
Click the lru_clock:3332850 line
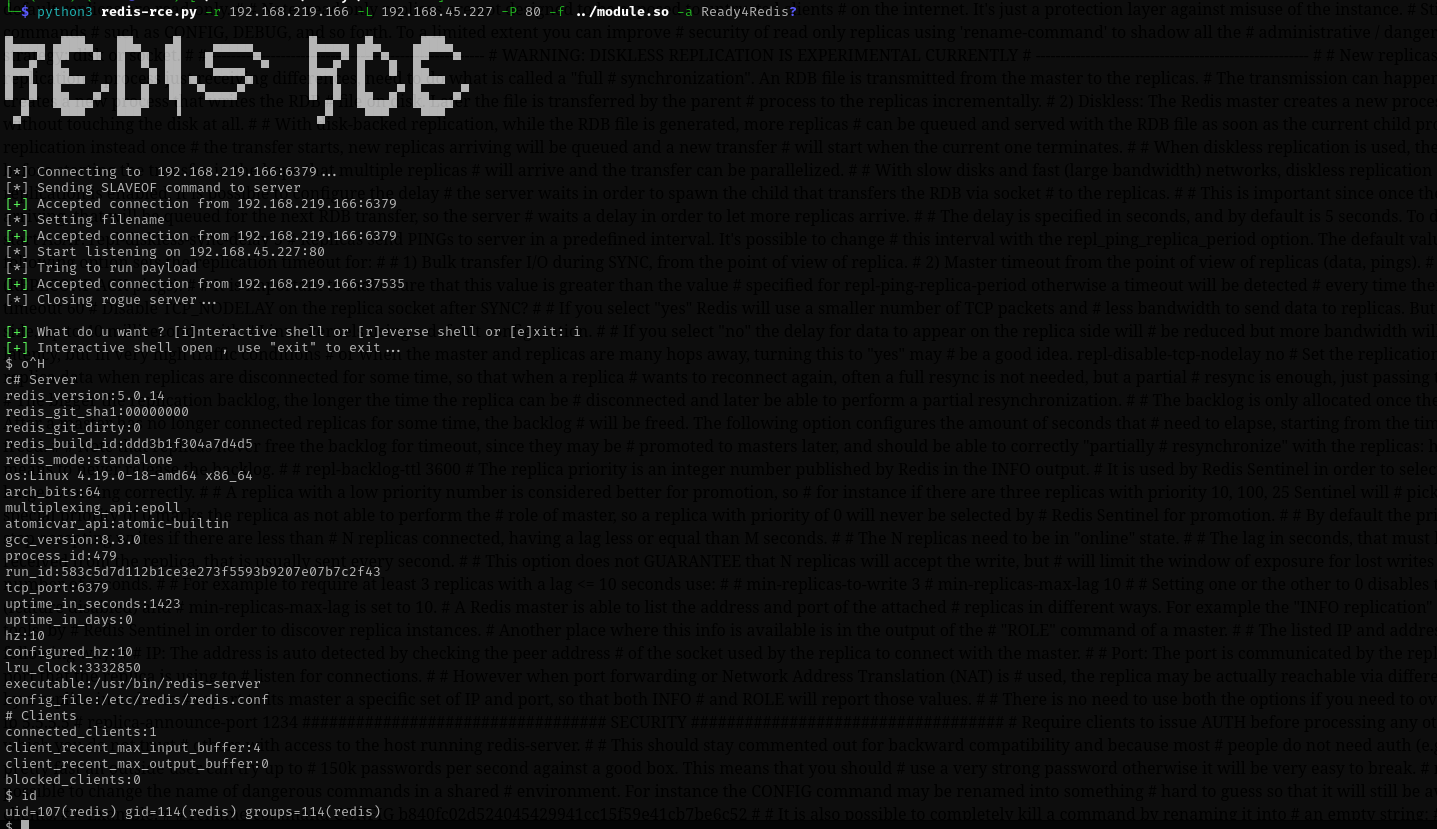(73, 668)
